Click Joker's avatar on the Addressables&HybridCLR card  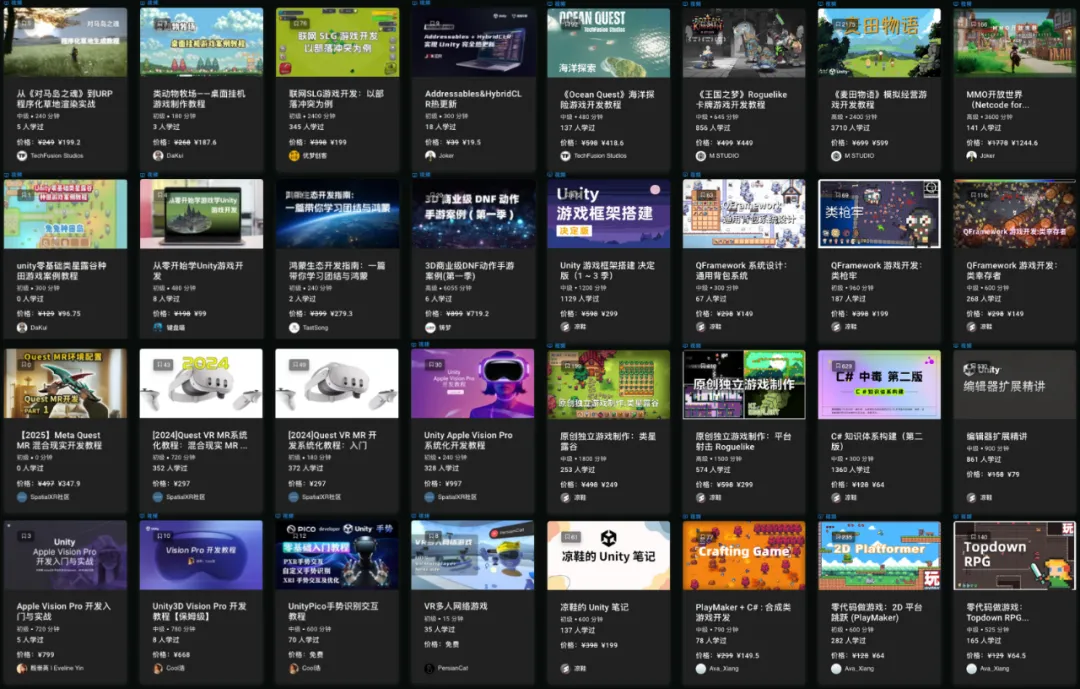(x=430, y=156)
